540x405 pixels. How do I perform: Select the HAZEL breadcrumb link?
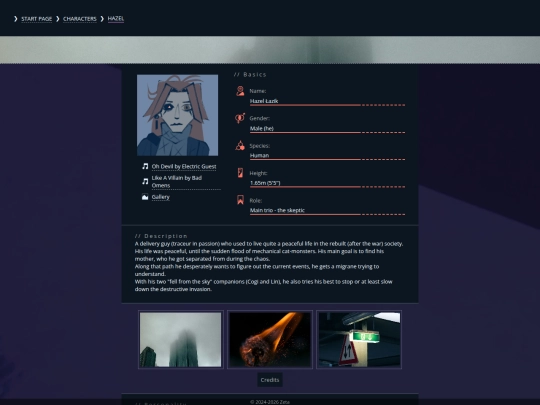click(116, 19)
